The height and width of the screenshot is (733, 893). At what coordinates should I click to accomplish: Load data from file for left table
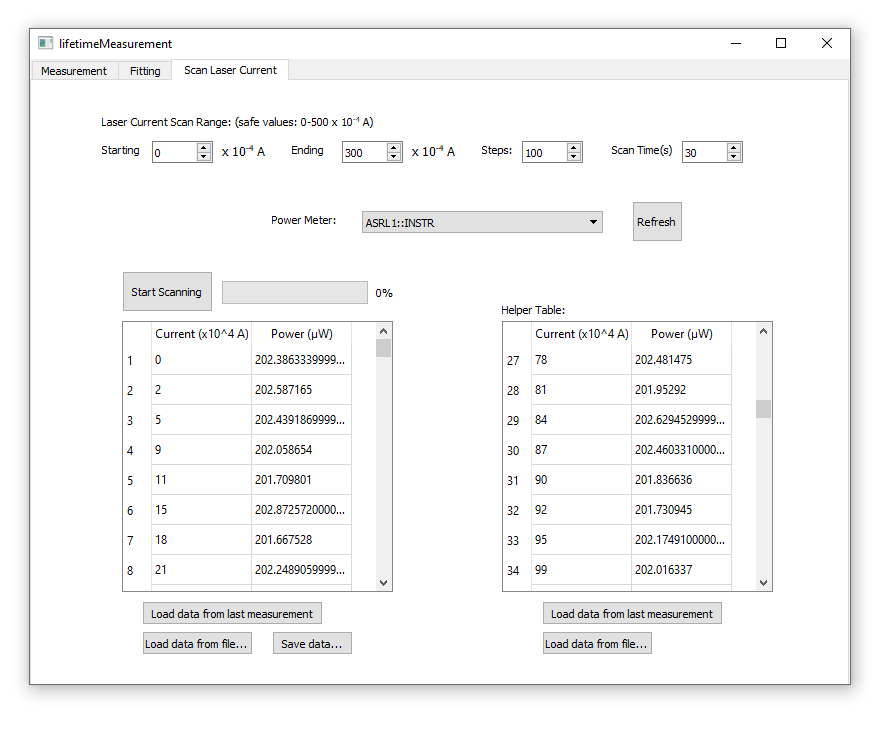pyautogui.click(x=197, y=644)
